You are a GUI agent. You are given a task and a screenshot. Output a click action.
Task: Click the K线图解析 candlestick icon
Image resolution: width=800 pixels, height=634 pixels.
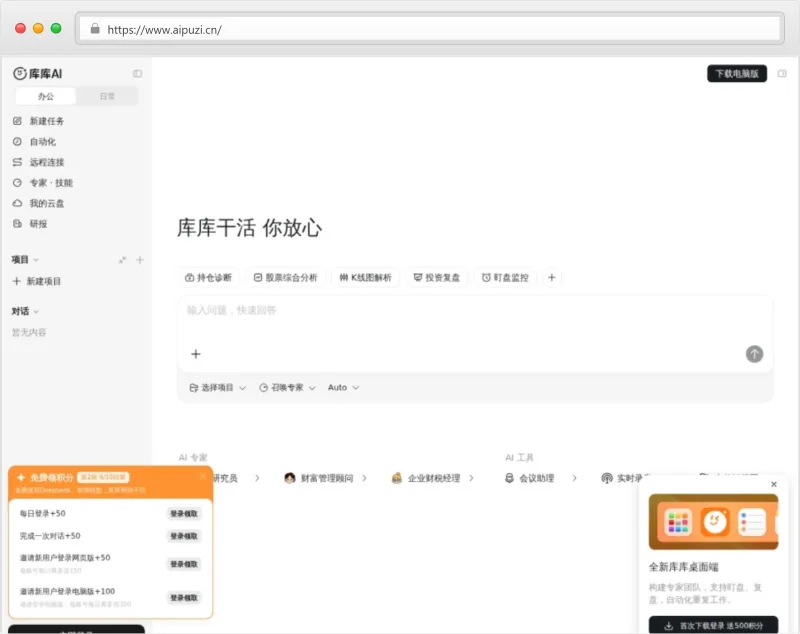[x=344, y=277]
